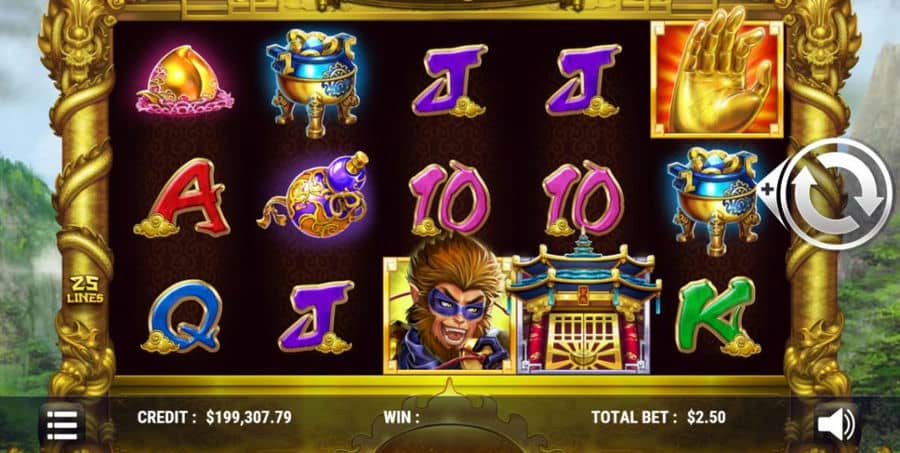Open the hamburger menu icon
This screenshot has width=900, height=453.
pos(63,425)
